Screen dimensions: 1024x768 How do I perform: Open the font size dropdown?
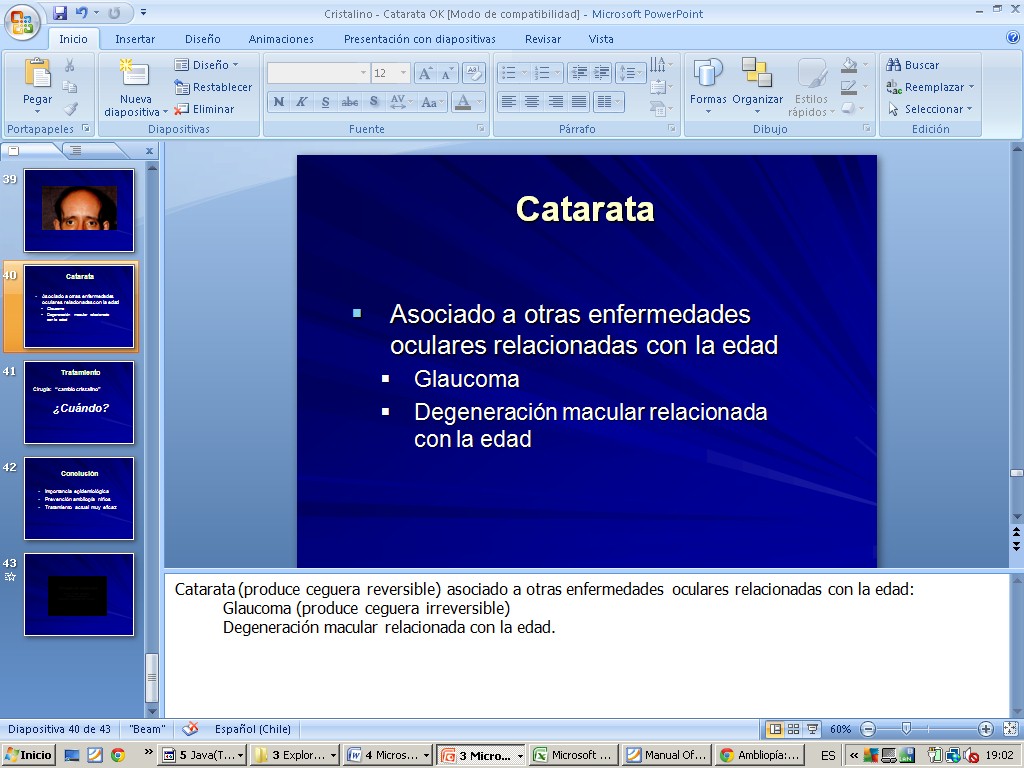click(x=404, y=73)
